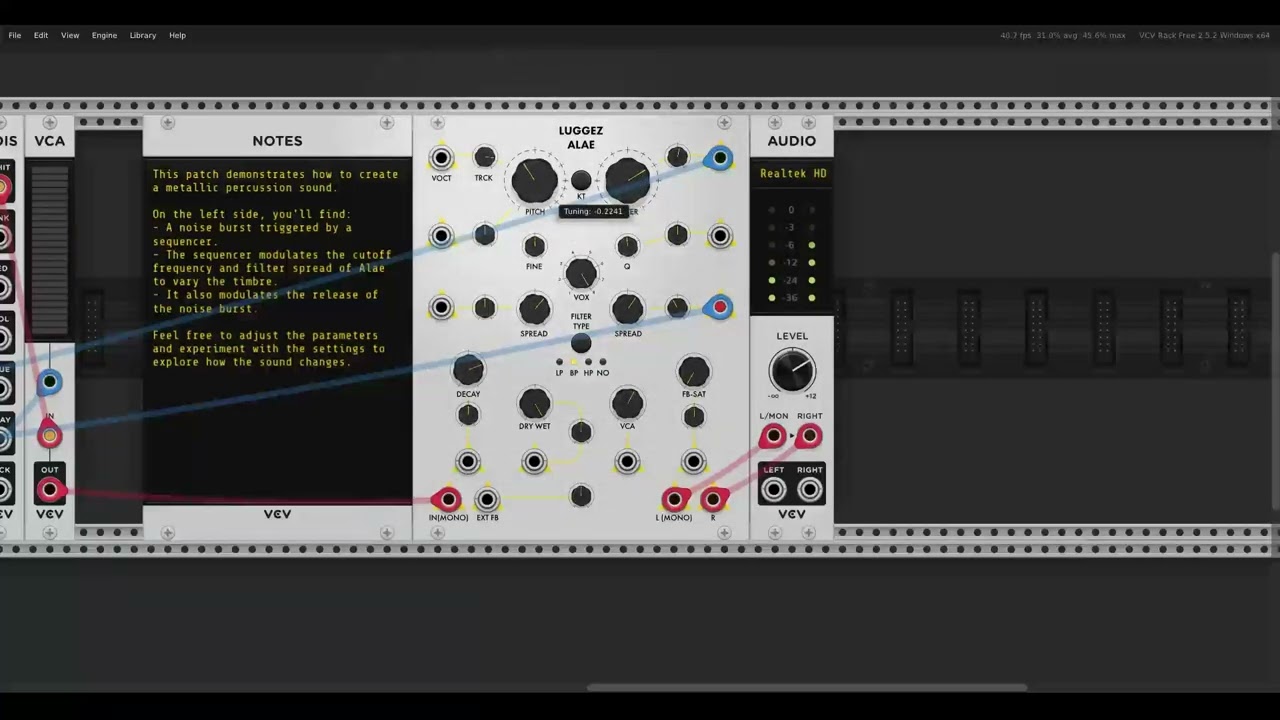Click the blue-cabled jack at top right of Luggez Alae
The image size is (1280, 720).
coord(719,158)
